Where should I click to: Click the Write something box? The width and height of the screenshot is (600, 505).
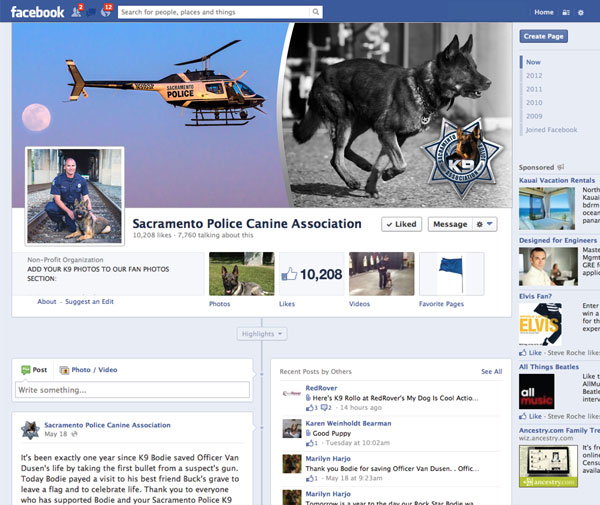tap(132, 390)
